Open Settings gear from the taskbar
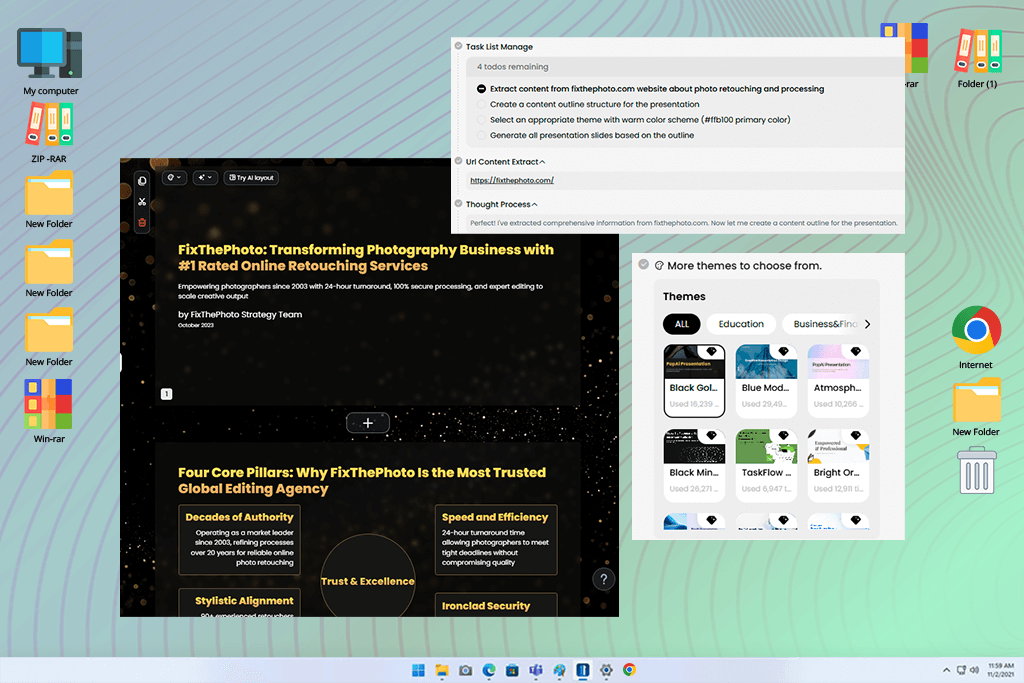Image resolution: width=1024 pixels, height=683 pixels. pos(606,670)
